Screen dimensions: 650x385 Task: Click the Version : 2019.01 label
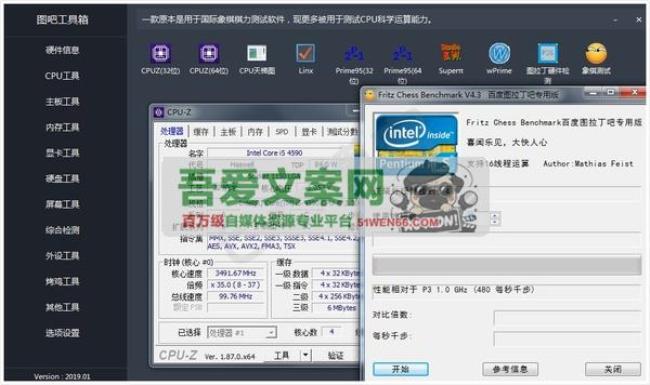[x=62, y=376]
